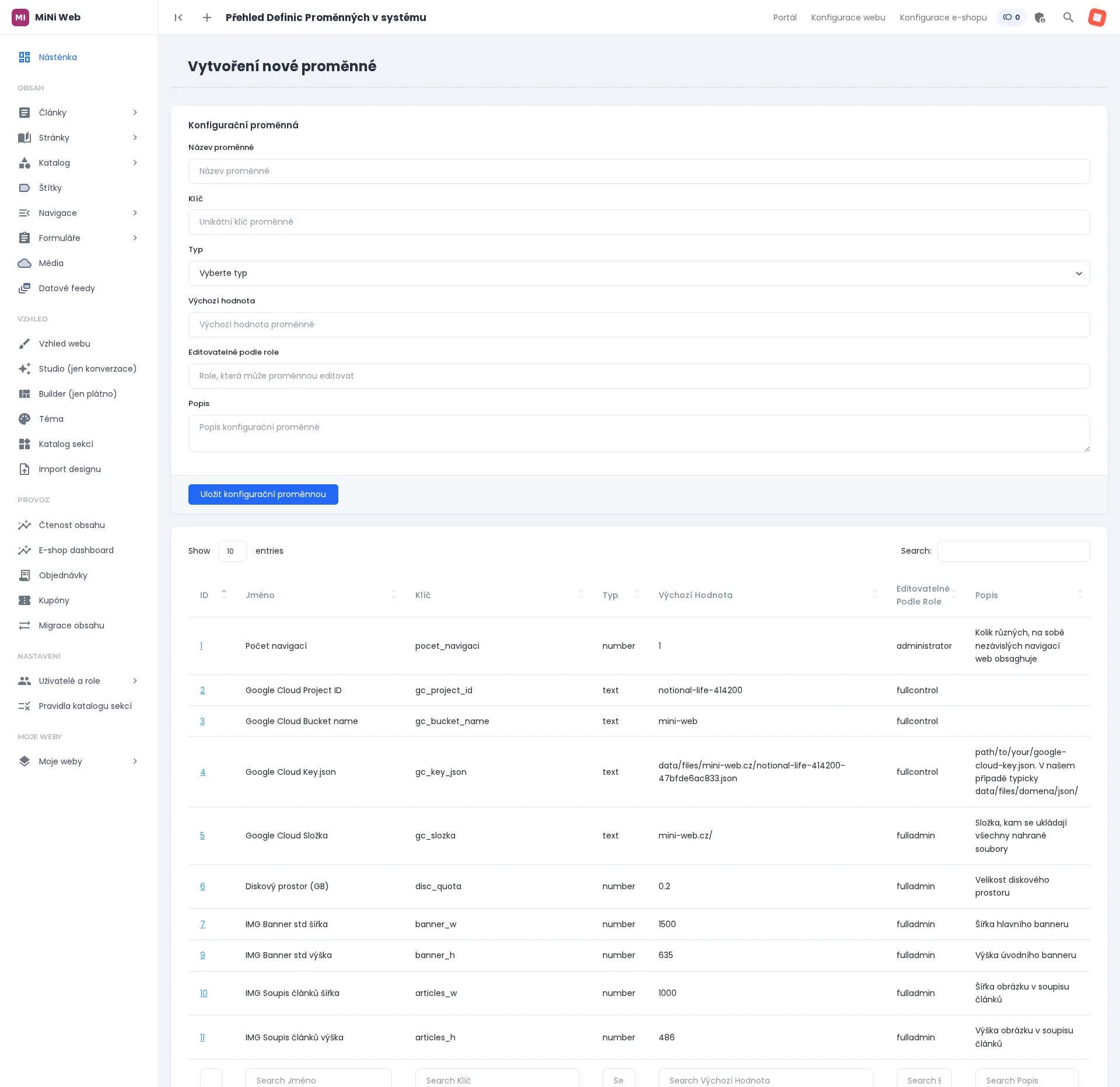Screen dimensions: 1120x1087
Task: Click the gc_bucket_name cell
Action: (x=452, y=722)
